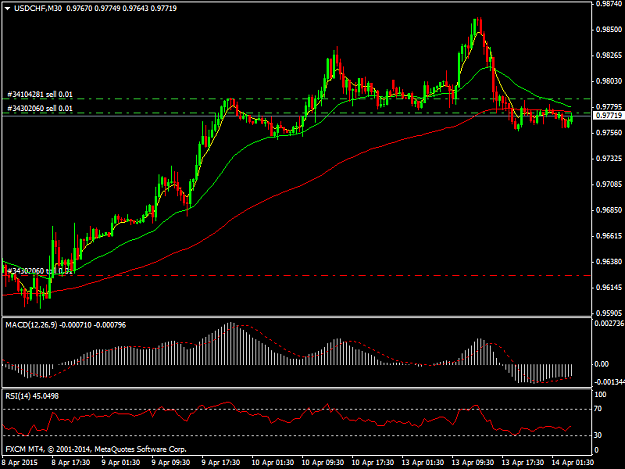Screen dimensions: 625x469
Task: Click price scale value 0.96380
Action: (x=609, y=262)
